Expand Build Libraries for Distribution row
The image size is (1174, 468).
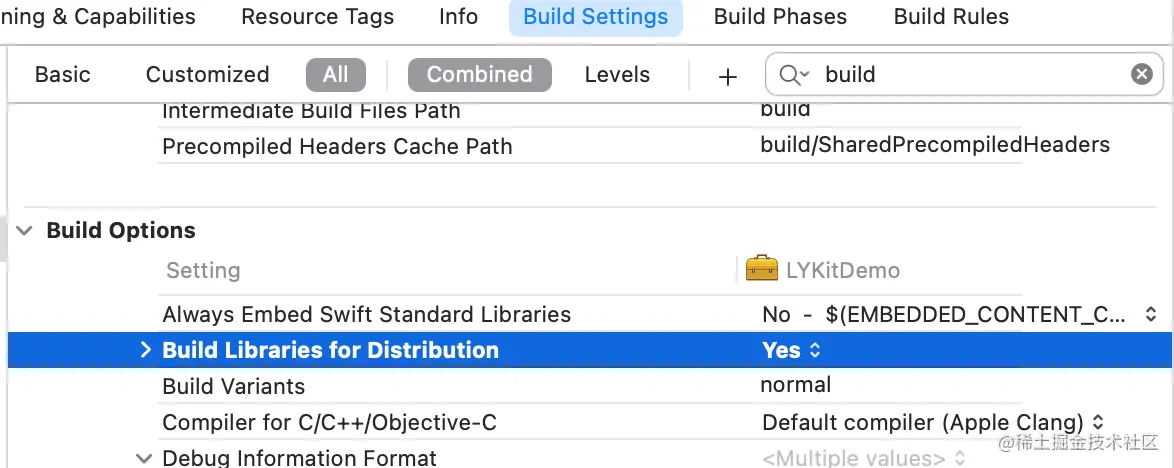pos(145,350)
